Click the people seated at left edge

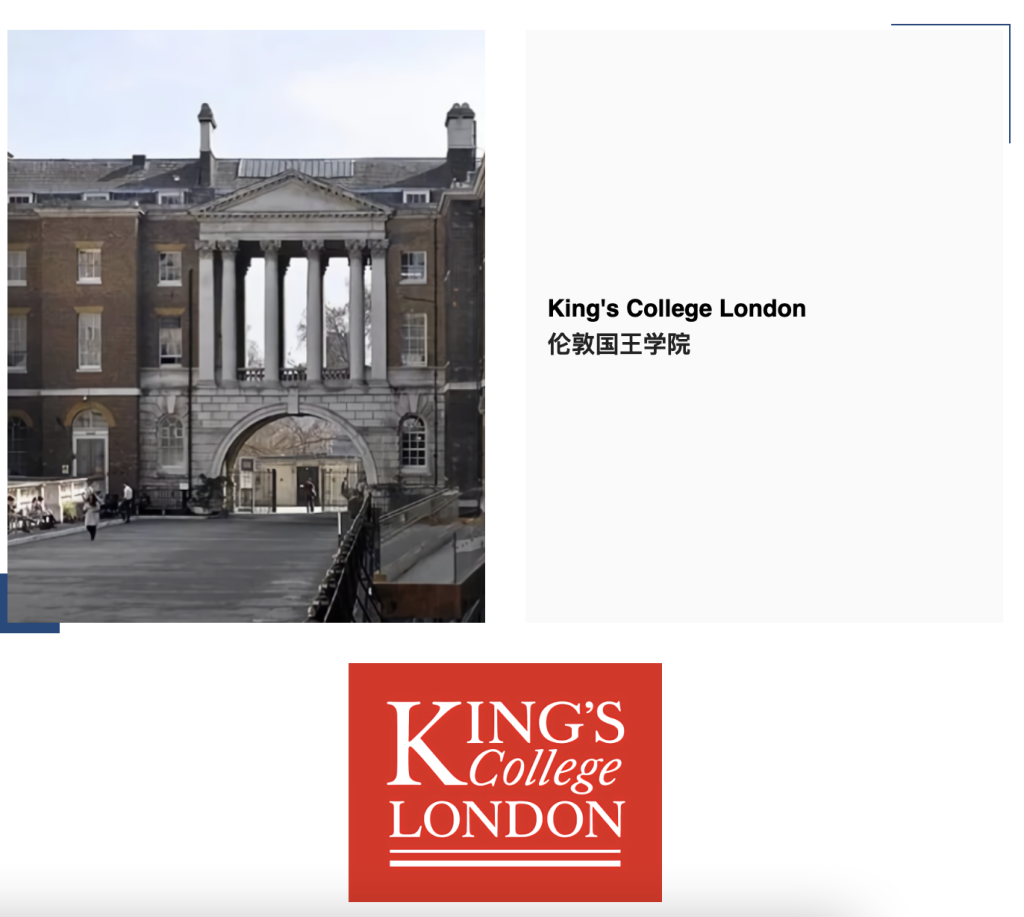[x=27, y=513]
